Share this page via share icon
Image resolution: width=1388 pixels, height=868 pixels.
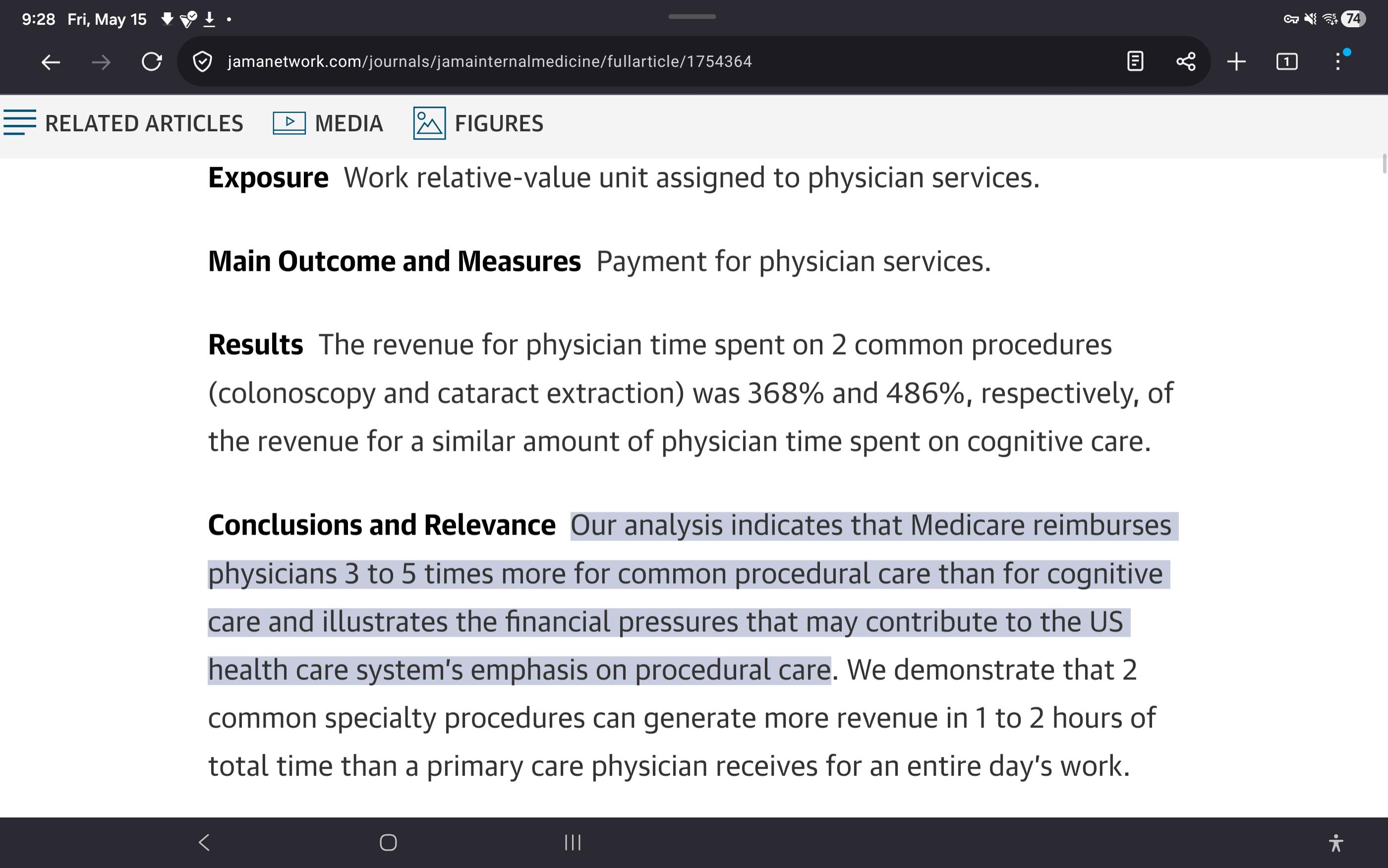(1186, 61)
